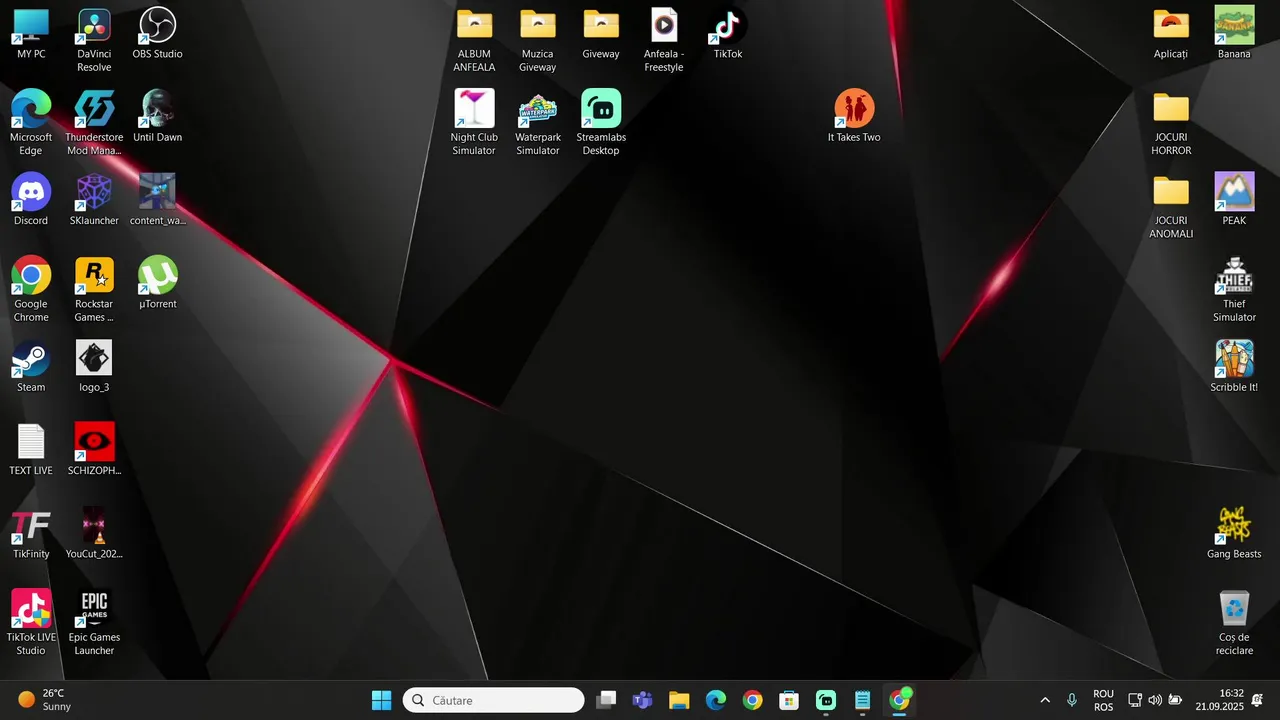Screen dimensions: 1280x720
Task: Open Task View on the taskbar
Action: [x=606, y=700]
